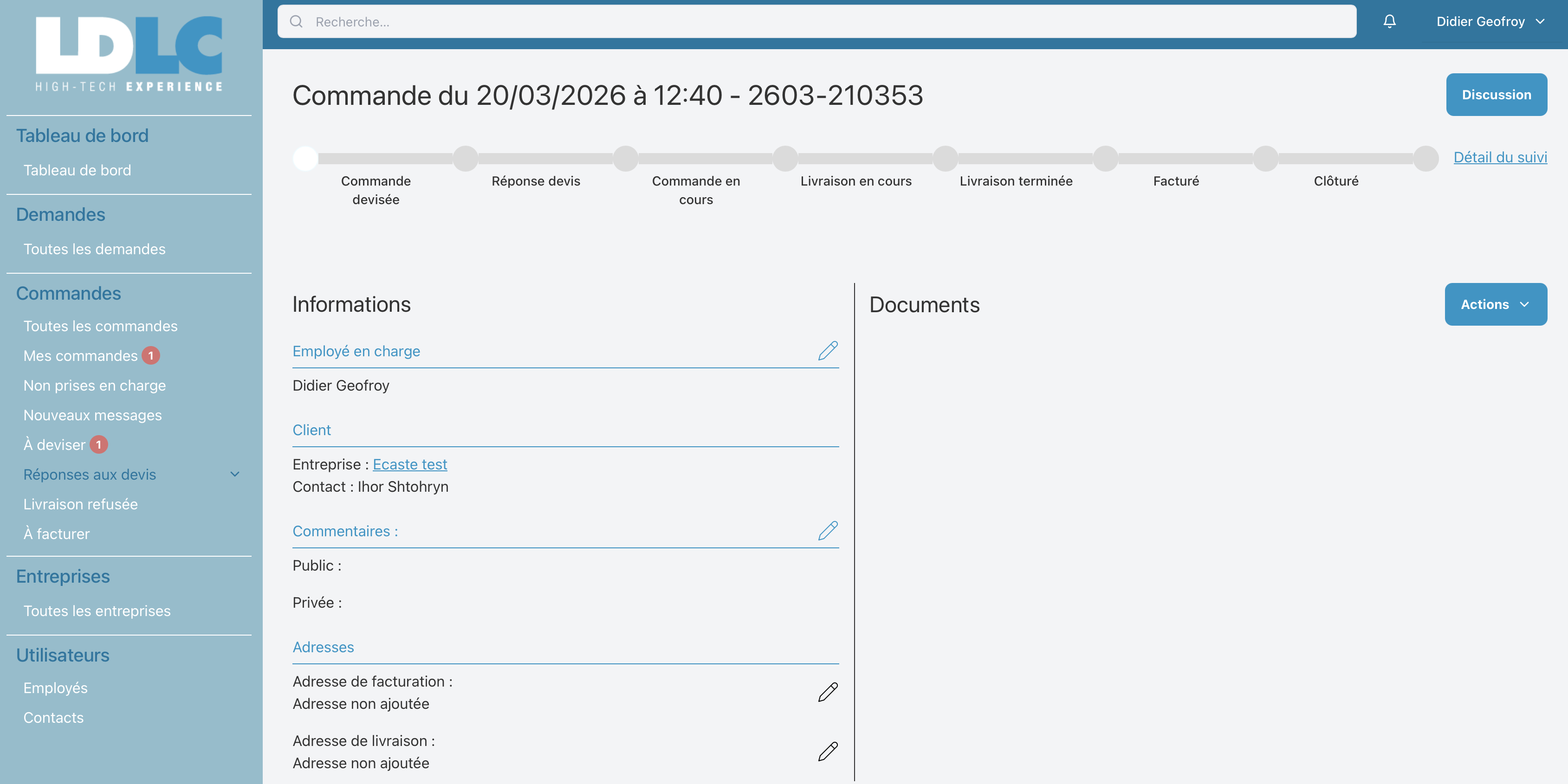Click the search magnifier icon
Viewport: 1568px width, 784px height.
pyautogui.click(x=297, y=22)
